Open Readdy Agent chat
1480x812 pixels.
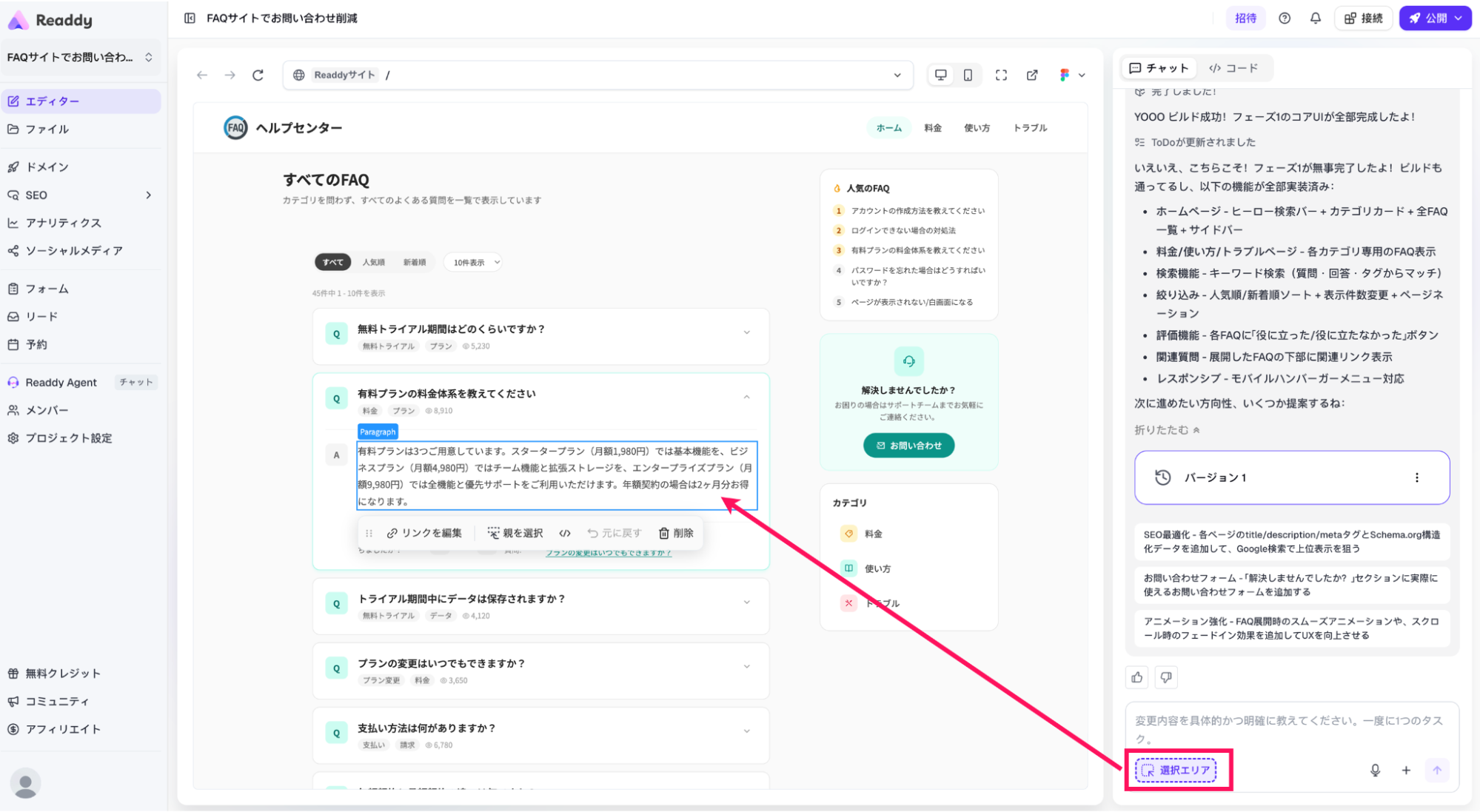coord(81,383)
